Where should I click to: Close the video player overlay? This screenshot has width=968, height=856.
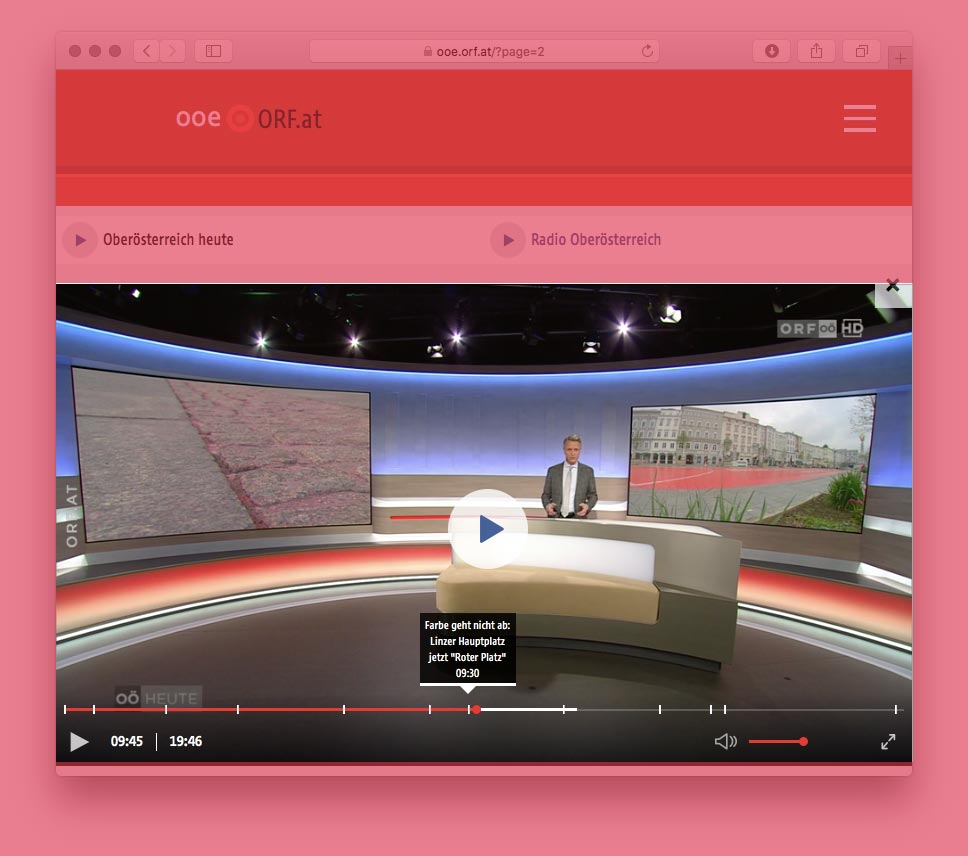point(892,286)
